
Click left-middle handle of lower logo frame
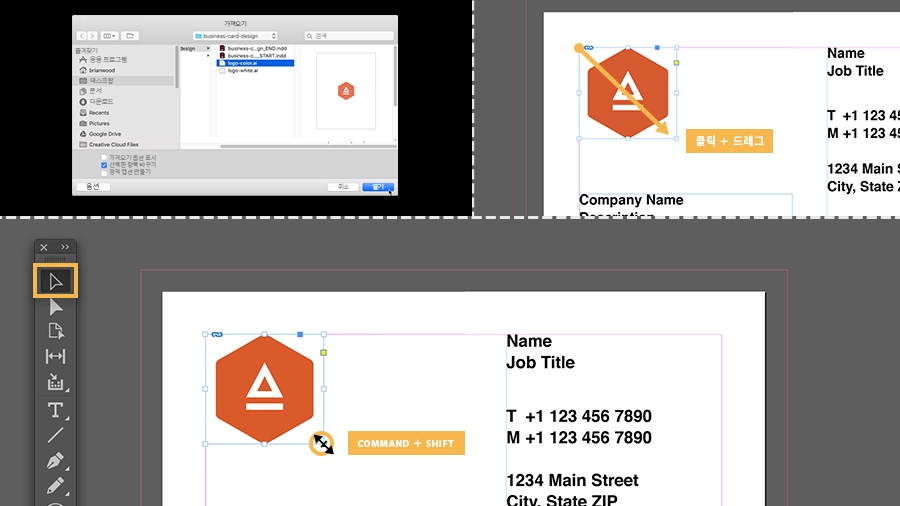[x=205, y=389]
